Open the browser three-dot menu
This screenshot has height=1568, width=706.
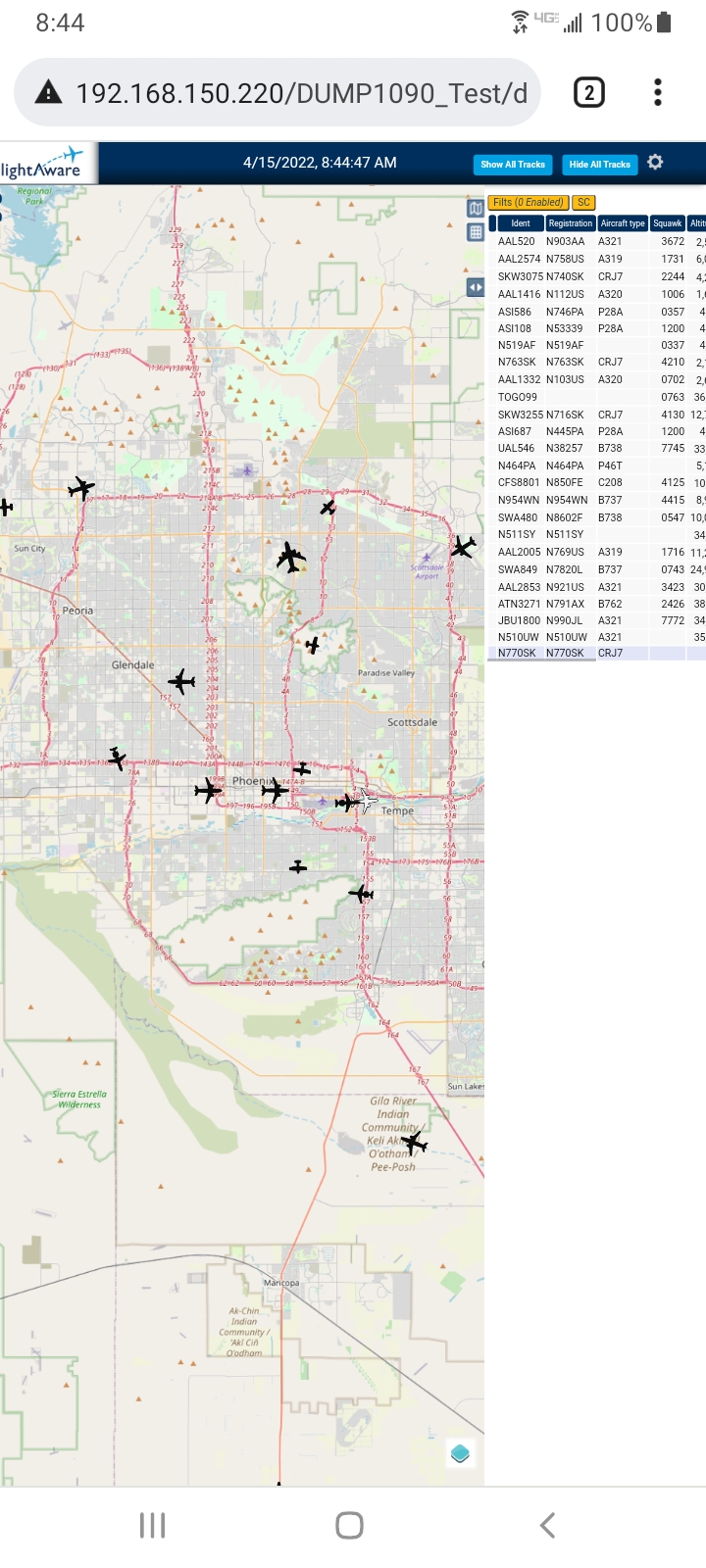pyautogui.click(x=658, y=93)
